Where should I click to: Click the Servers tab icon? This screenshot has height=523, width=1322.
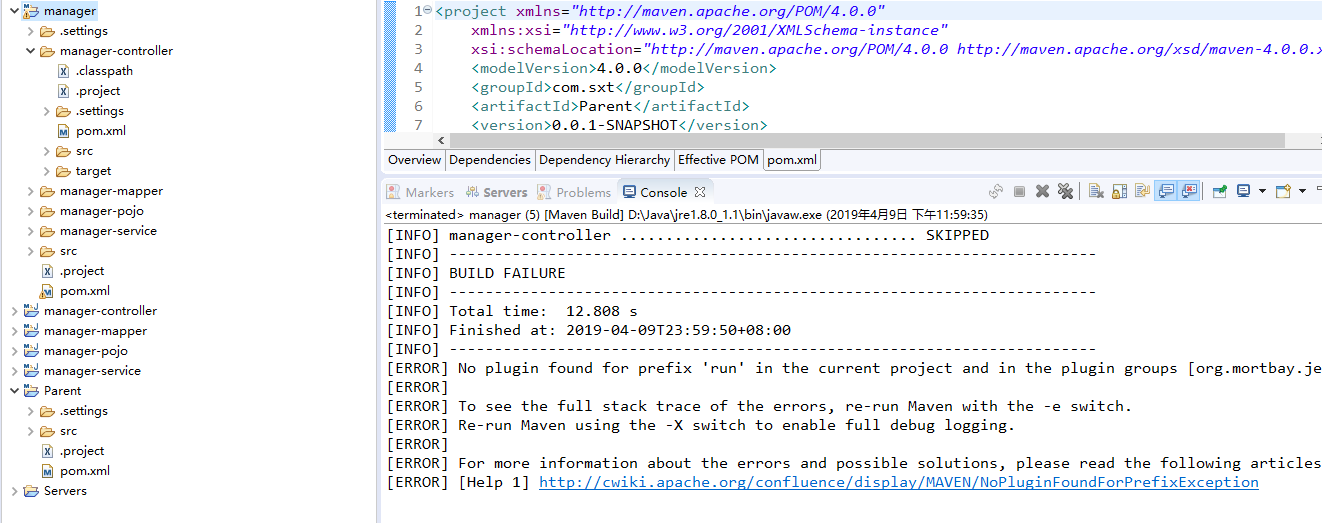(472, 192)
